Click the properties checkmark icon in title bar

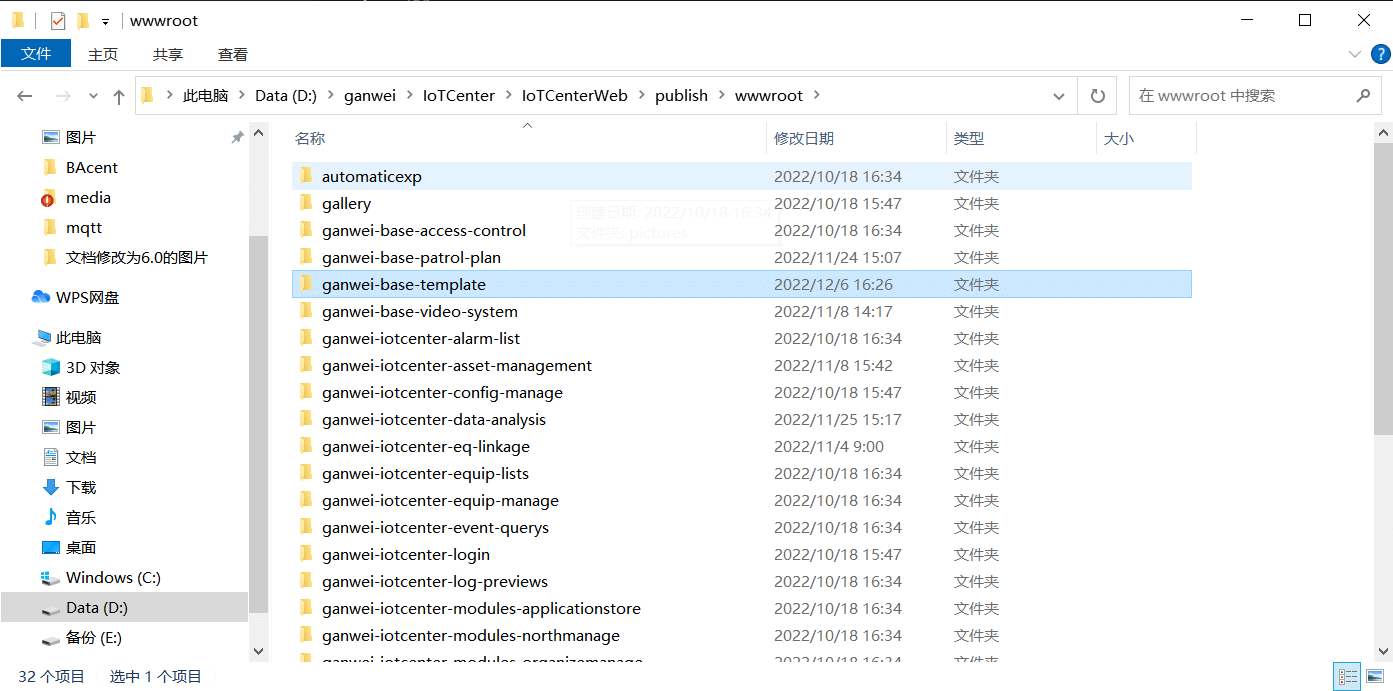tap(58, 20)
